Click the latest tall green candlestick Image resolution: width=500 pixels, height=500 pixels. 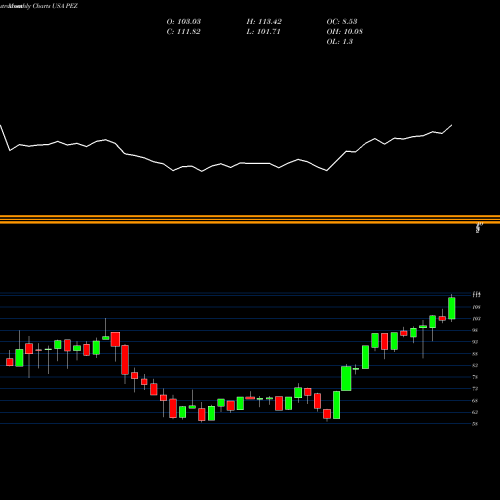pyautogui.click(x=452, y=308)
